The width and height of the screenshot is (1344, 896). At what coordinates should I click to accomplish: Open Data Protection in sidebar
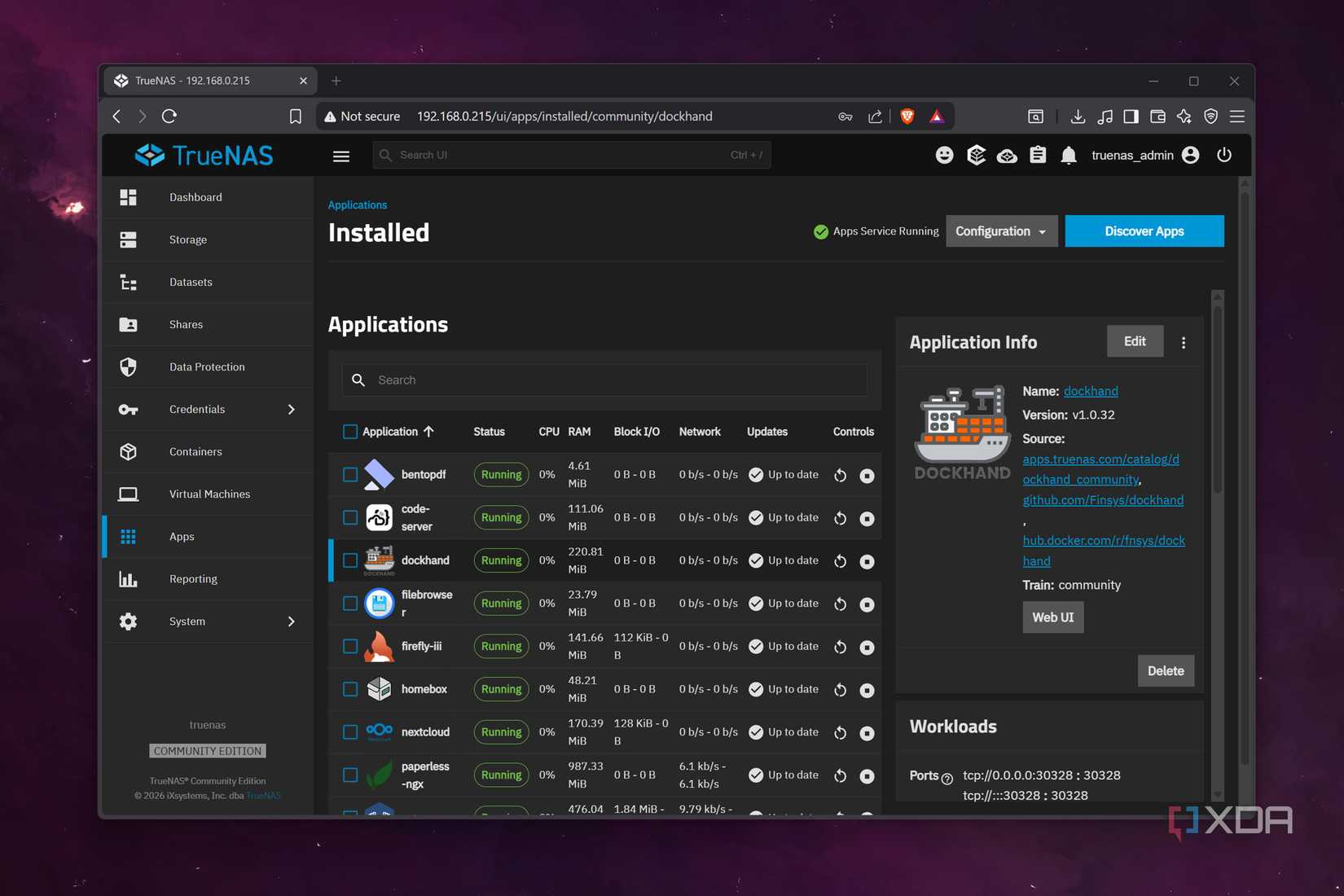click(x=209, y=367)
